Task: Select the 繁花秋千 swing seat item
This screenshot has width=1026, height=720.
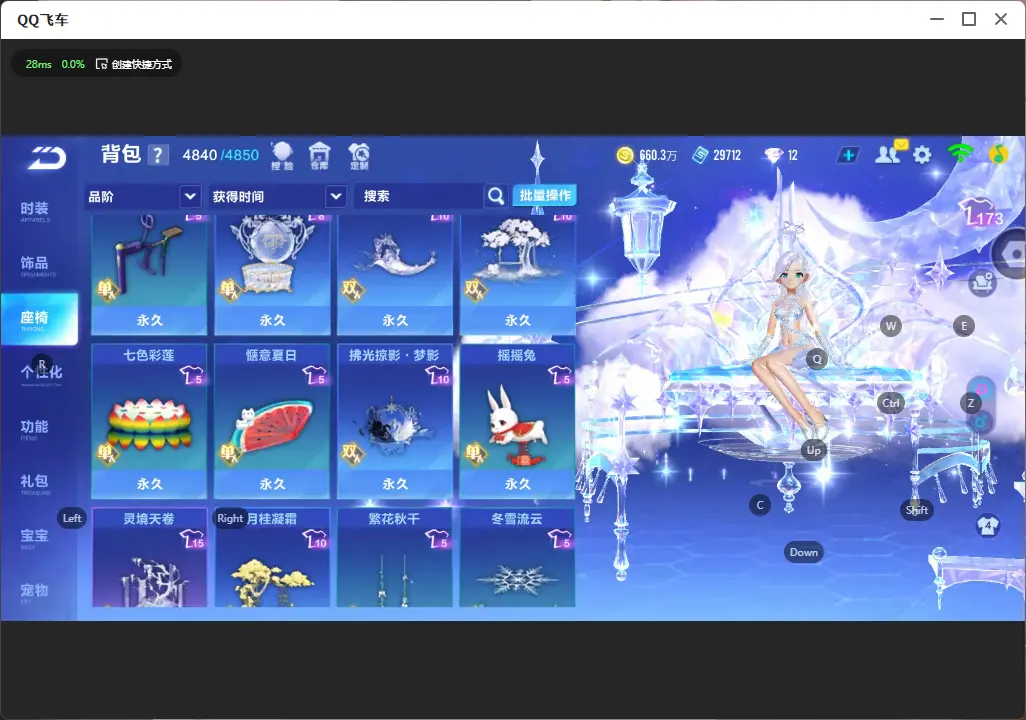Action: tap(395, 558)
